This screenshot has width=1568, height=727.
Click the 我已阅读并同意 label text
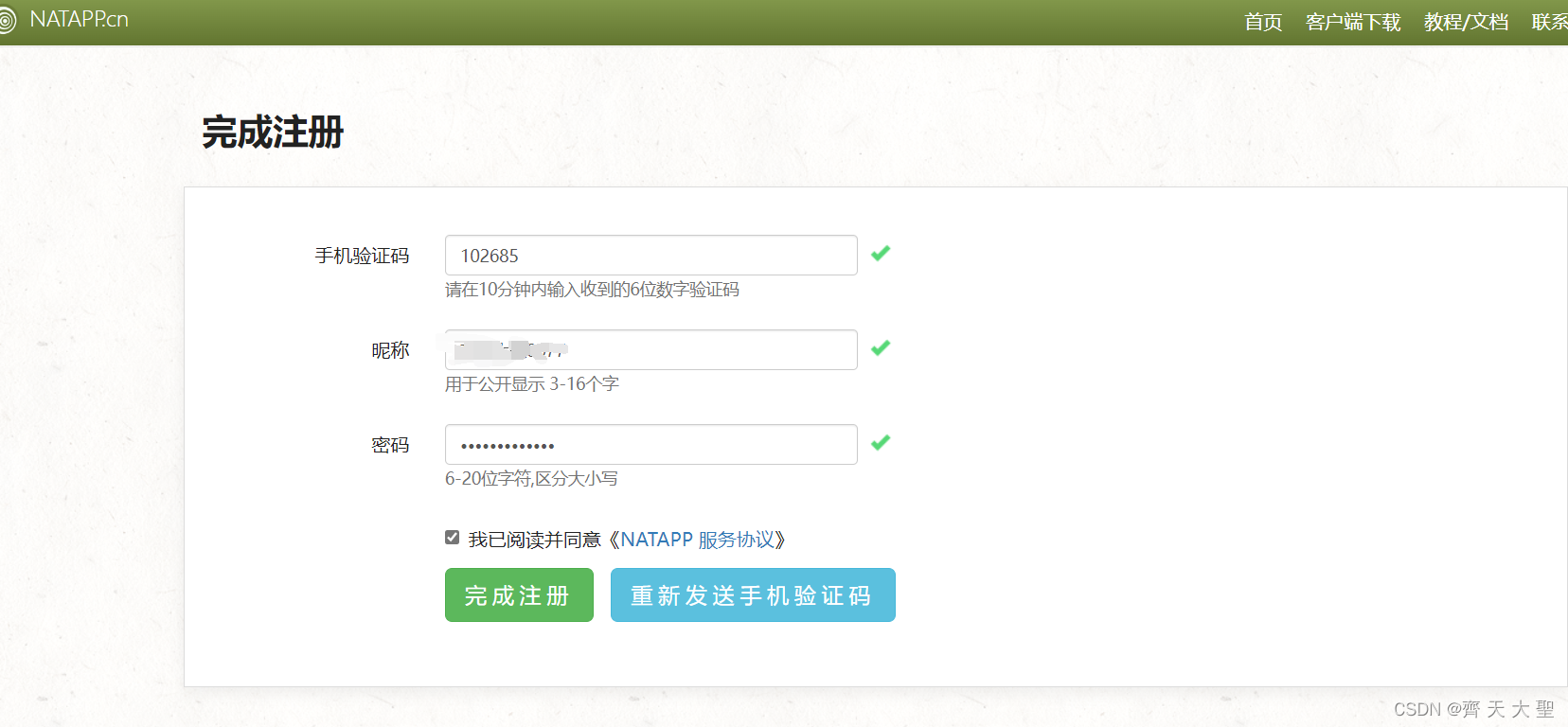(x=535, y=540)
